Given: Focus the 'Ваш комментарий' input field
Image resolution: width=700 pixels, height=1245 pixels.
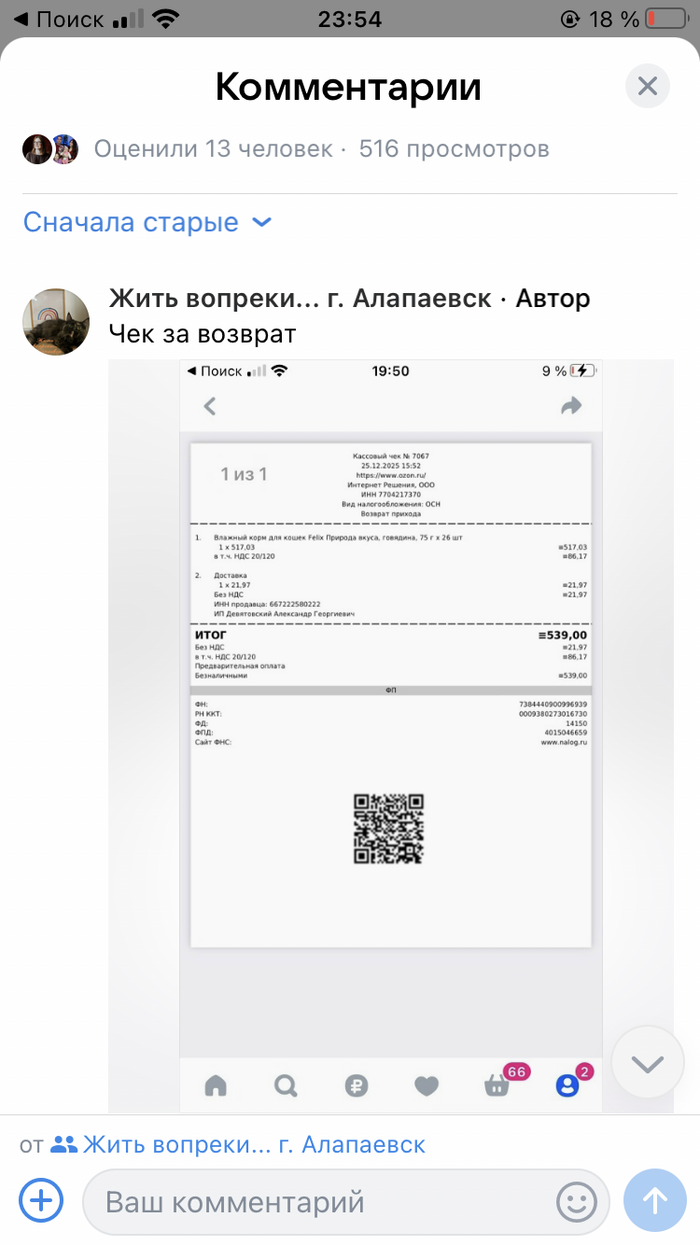Looking at the screenshot, I should tap(346, 1201).
